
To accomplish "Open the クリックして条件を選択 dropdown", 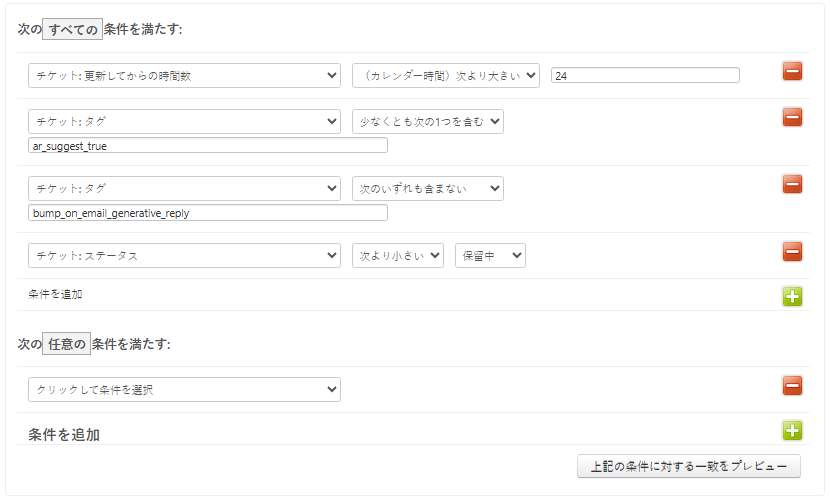I will click(184, 390).
